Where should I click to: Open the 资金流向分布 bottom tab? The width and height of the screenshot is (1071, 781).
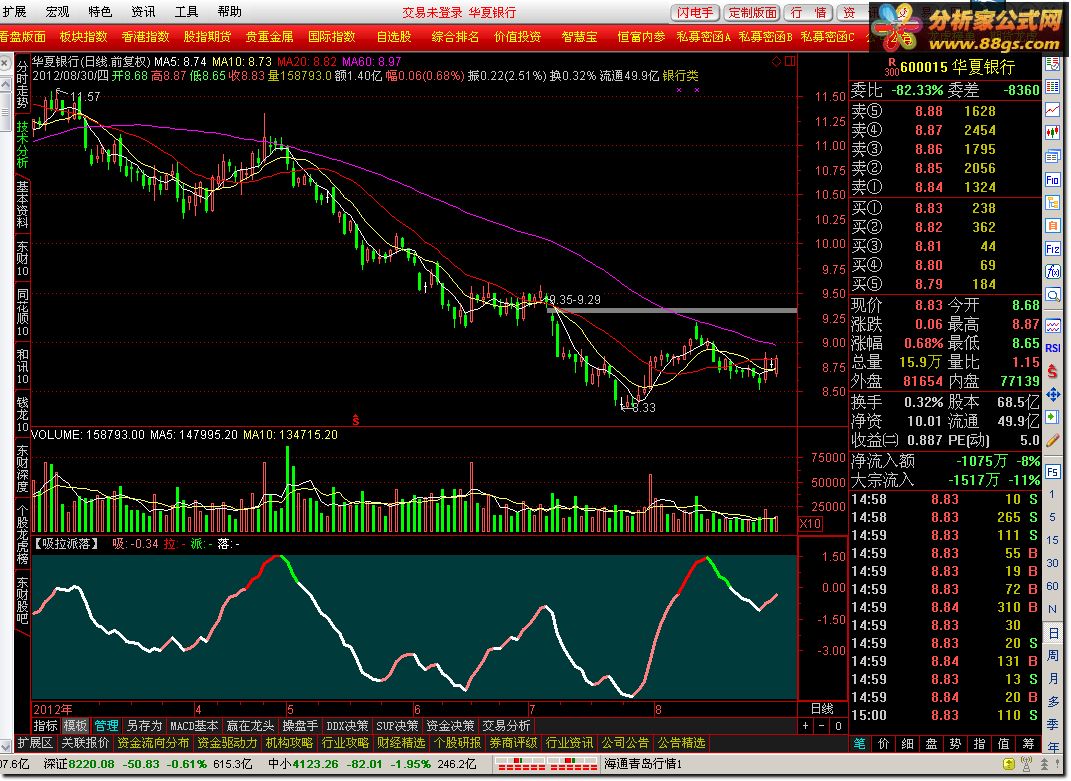(x=153, y=743)
